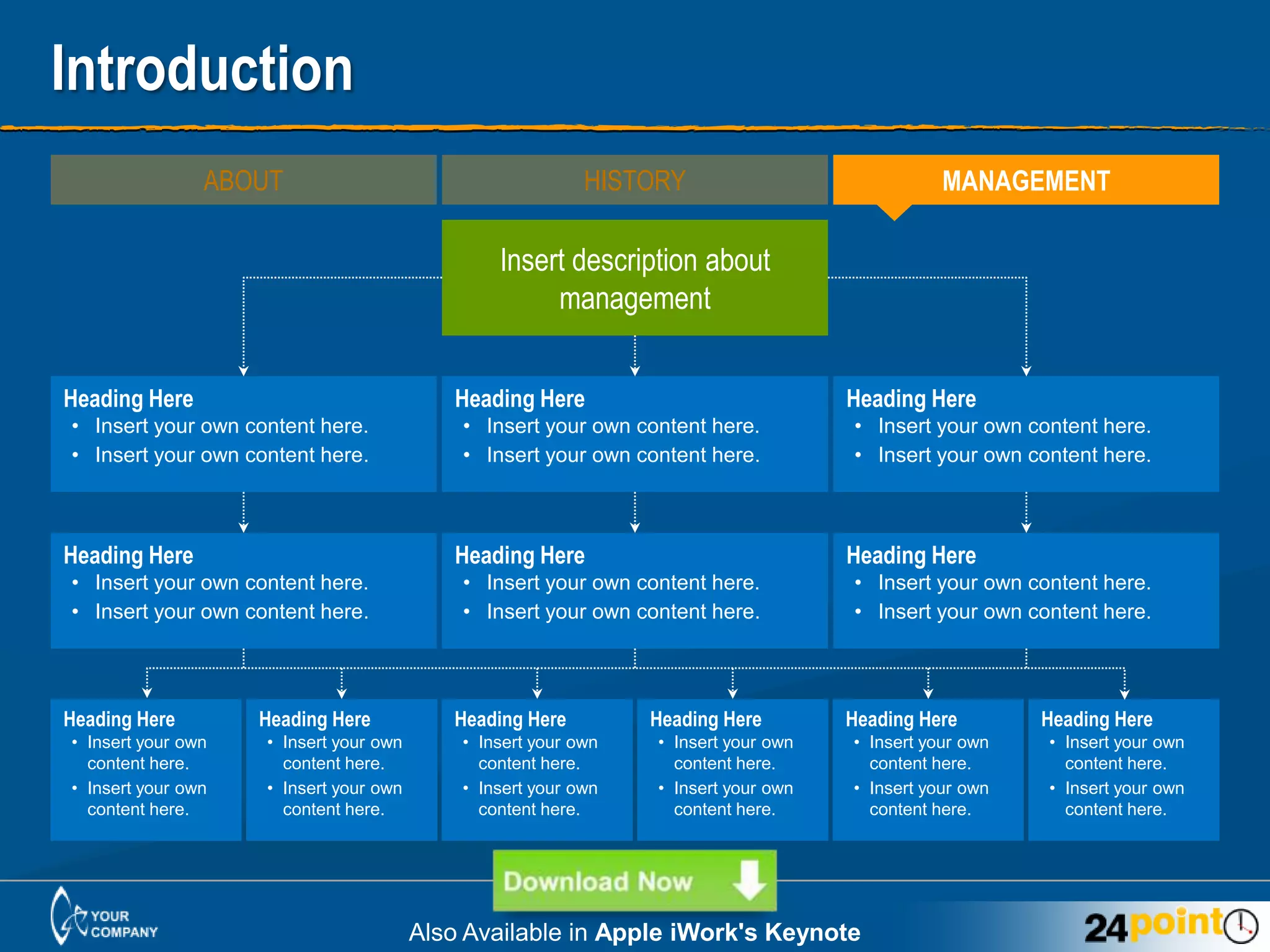The image size is (1270, 952).
Task: Click the orange pointer under the Management tab
Action: click(894, 212)
